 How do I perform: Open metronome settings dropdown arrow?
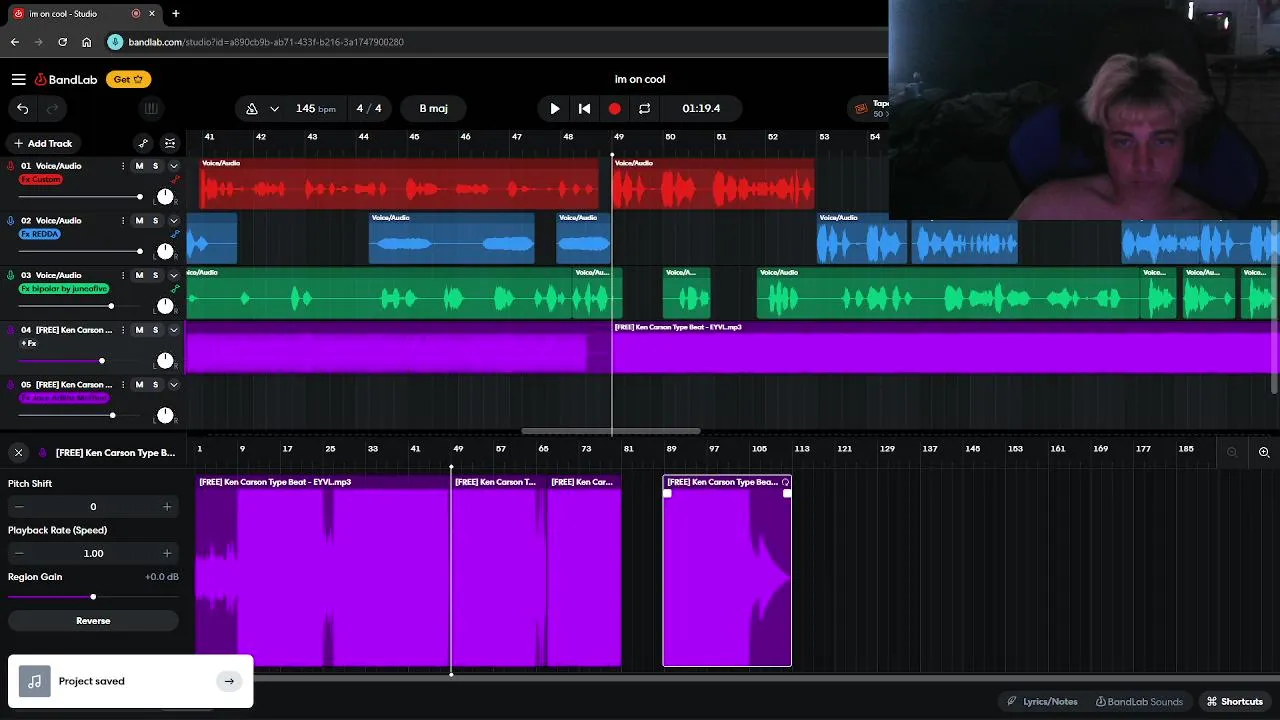(274, 108)
